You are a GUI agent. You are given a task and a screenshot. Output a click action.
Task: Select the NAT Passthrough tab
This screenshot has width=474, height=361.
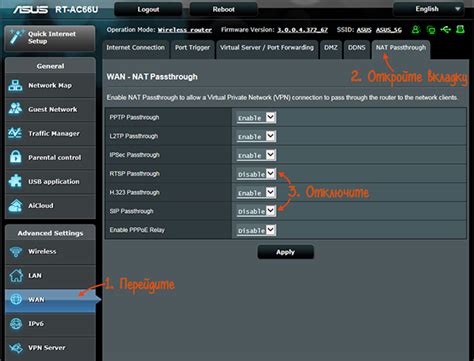401,48
